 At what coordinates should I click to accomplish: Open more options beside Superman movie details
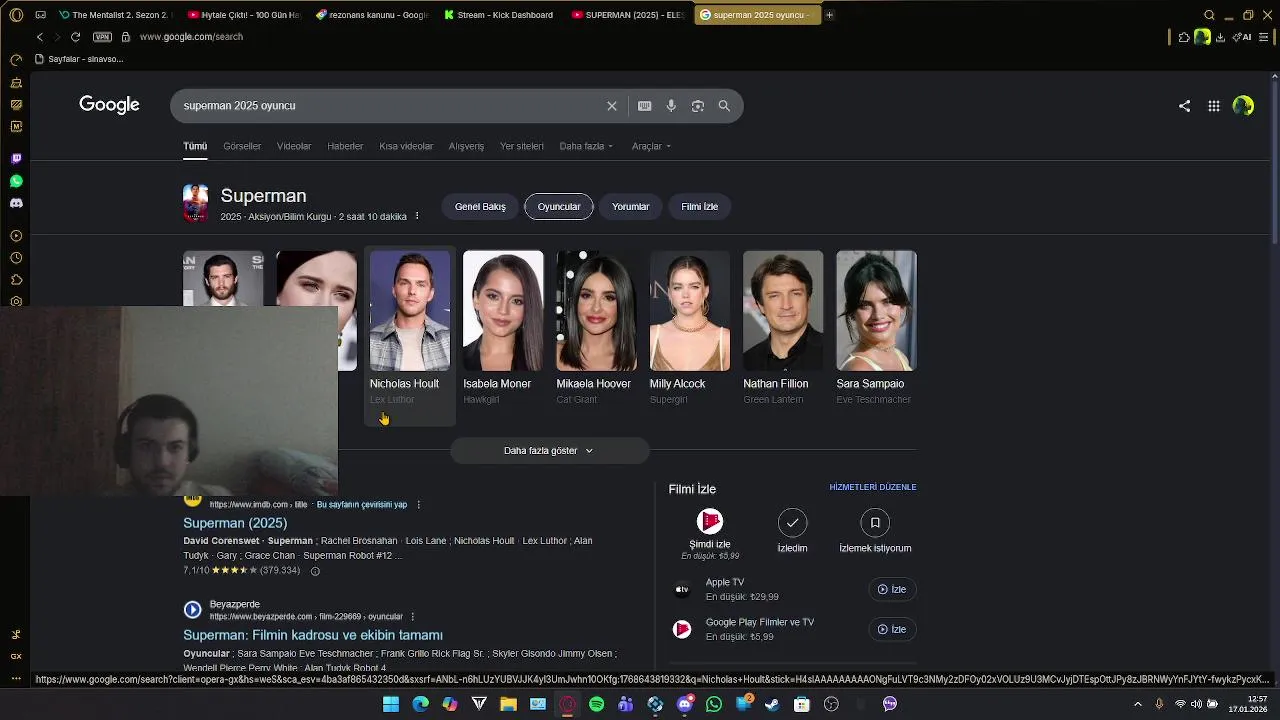[x=417, y=217]
